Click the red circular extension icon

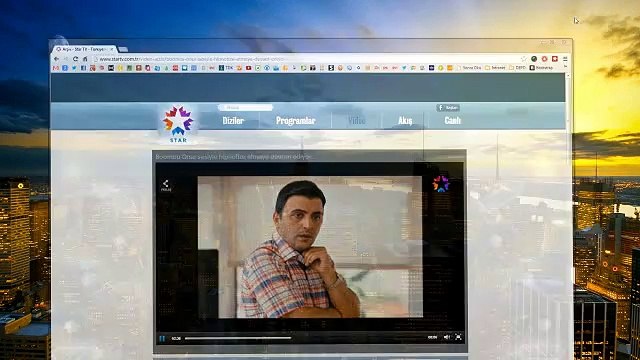pyautogui.click(x=544, y=59)
